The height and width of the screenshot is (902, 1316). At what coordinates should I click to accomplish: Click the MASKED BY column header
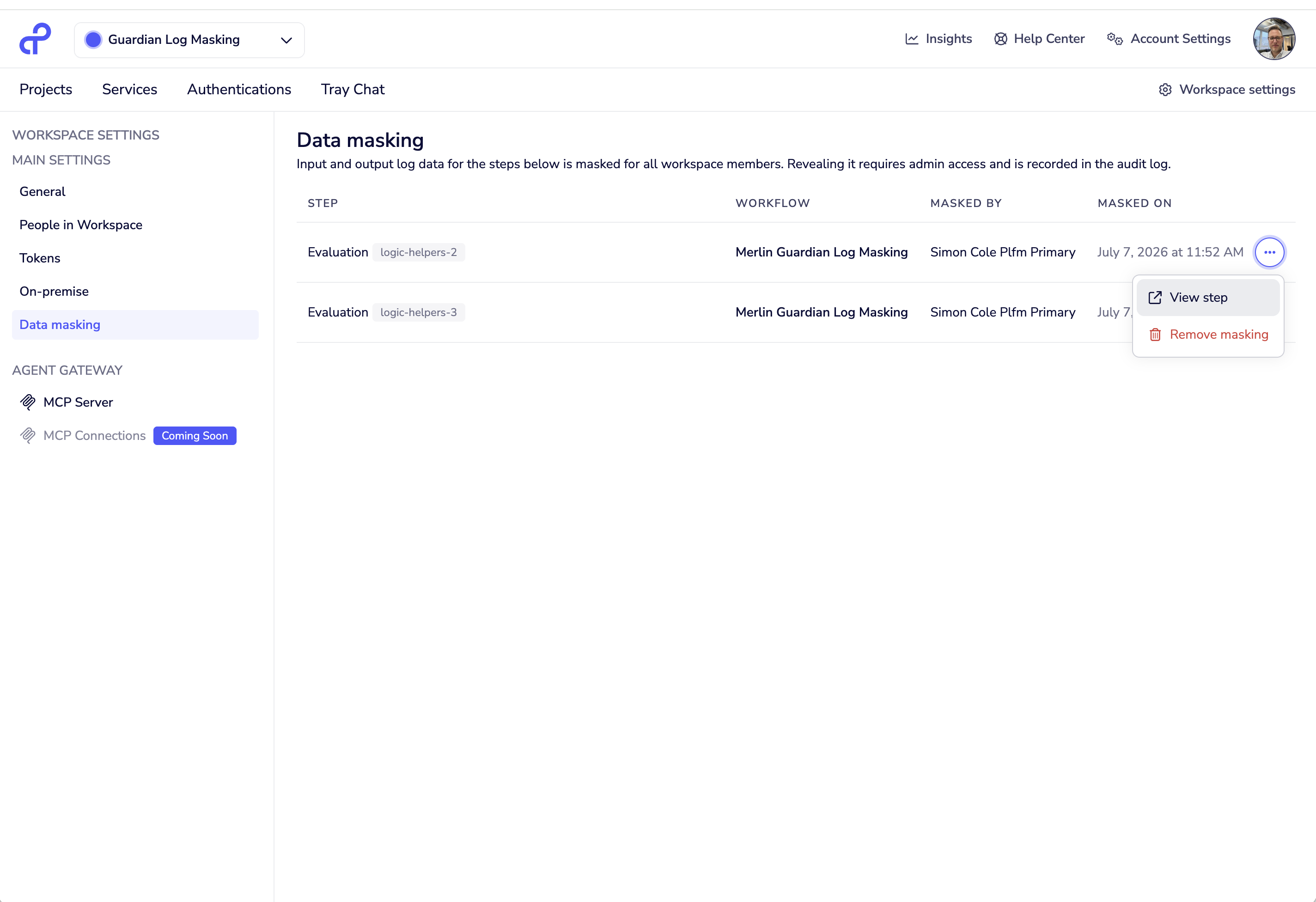tap(966, 203)
